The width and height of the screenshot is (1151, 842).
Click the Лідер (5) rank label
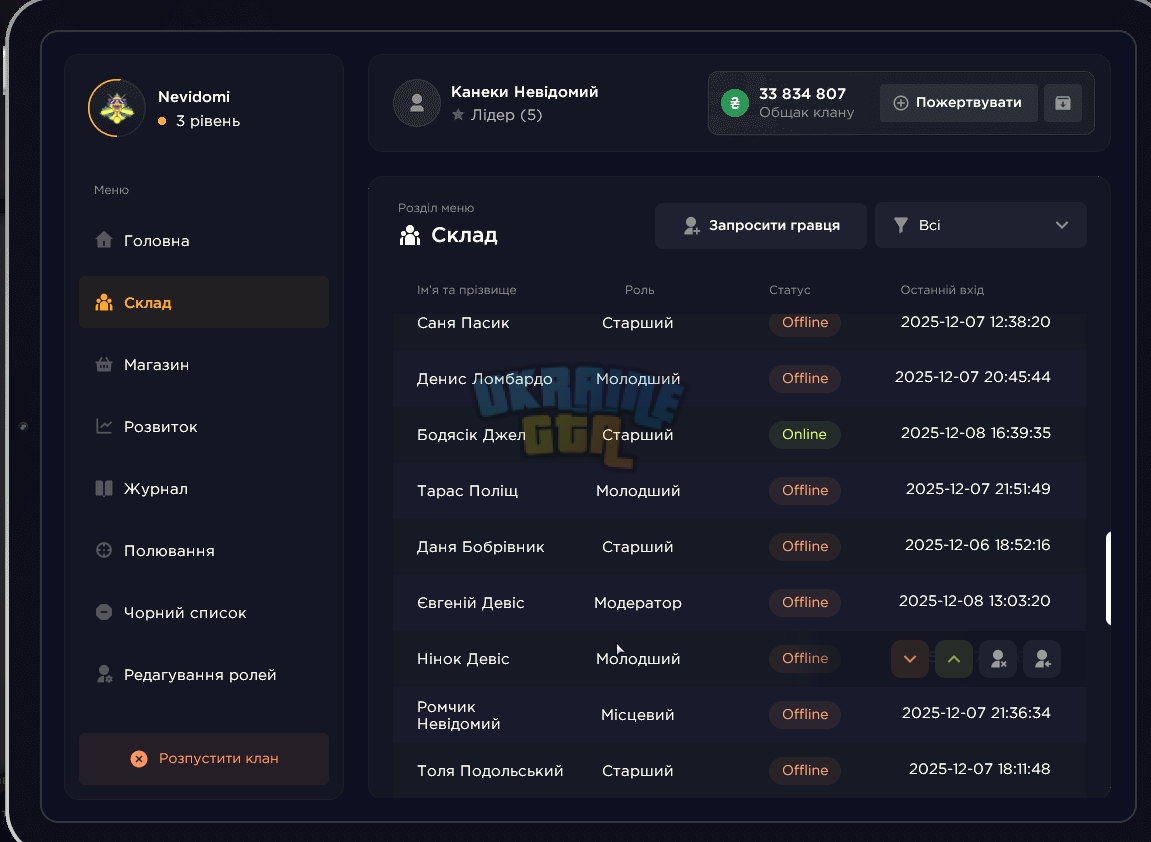(506, 115)
